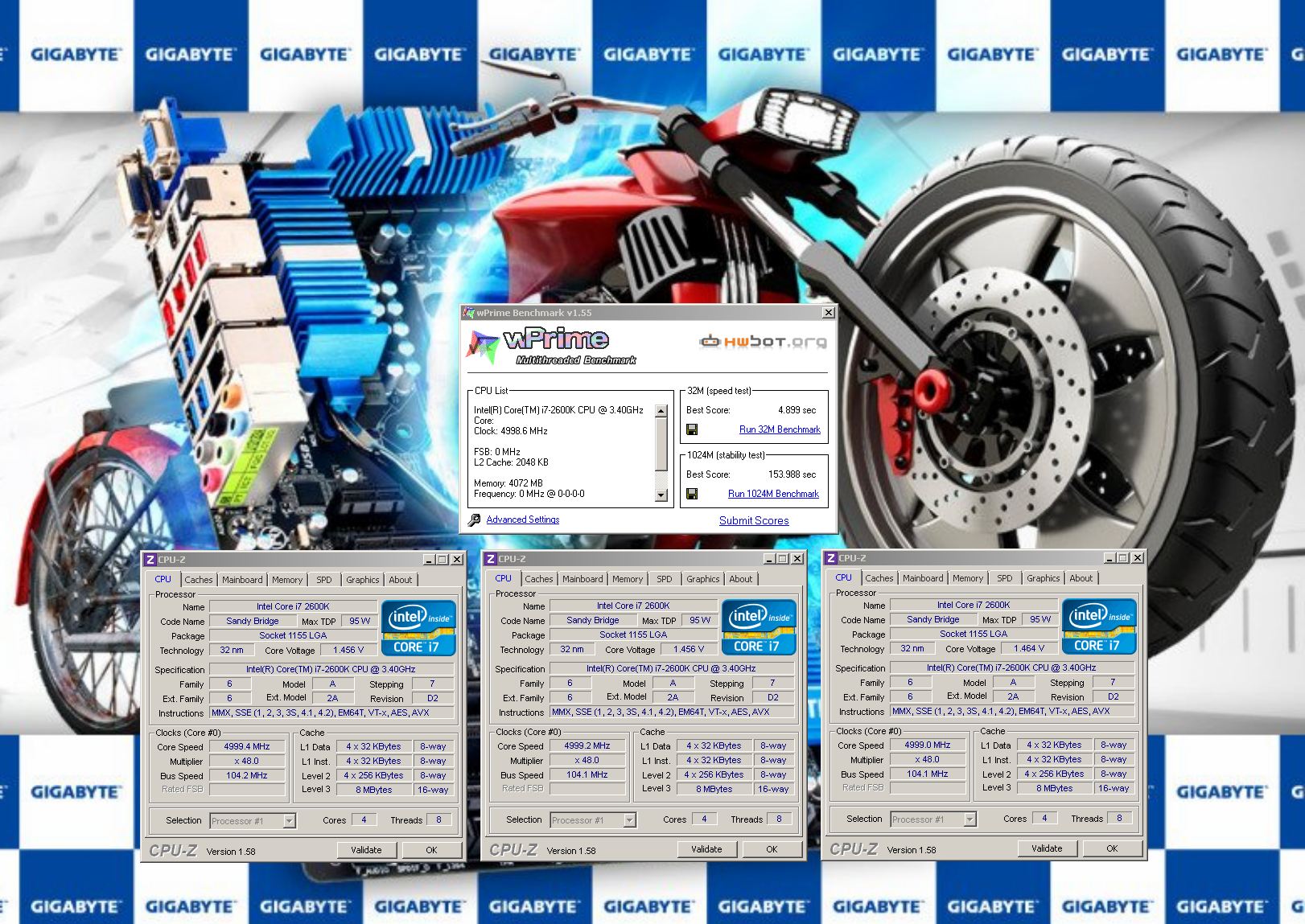Click the wPrime logo icon
This screenshot has width=1305, height=924.
[483, 347]
